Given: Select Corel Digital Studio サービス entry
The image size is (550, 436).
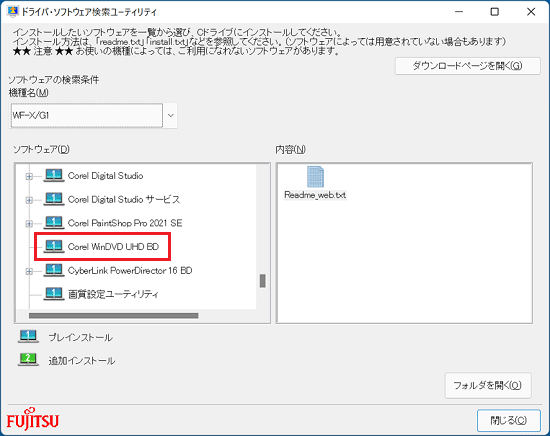Looking at the screenshot, I should coord(124,200).
